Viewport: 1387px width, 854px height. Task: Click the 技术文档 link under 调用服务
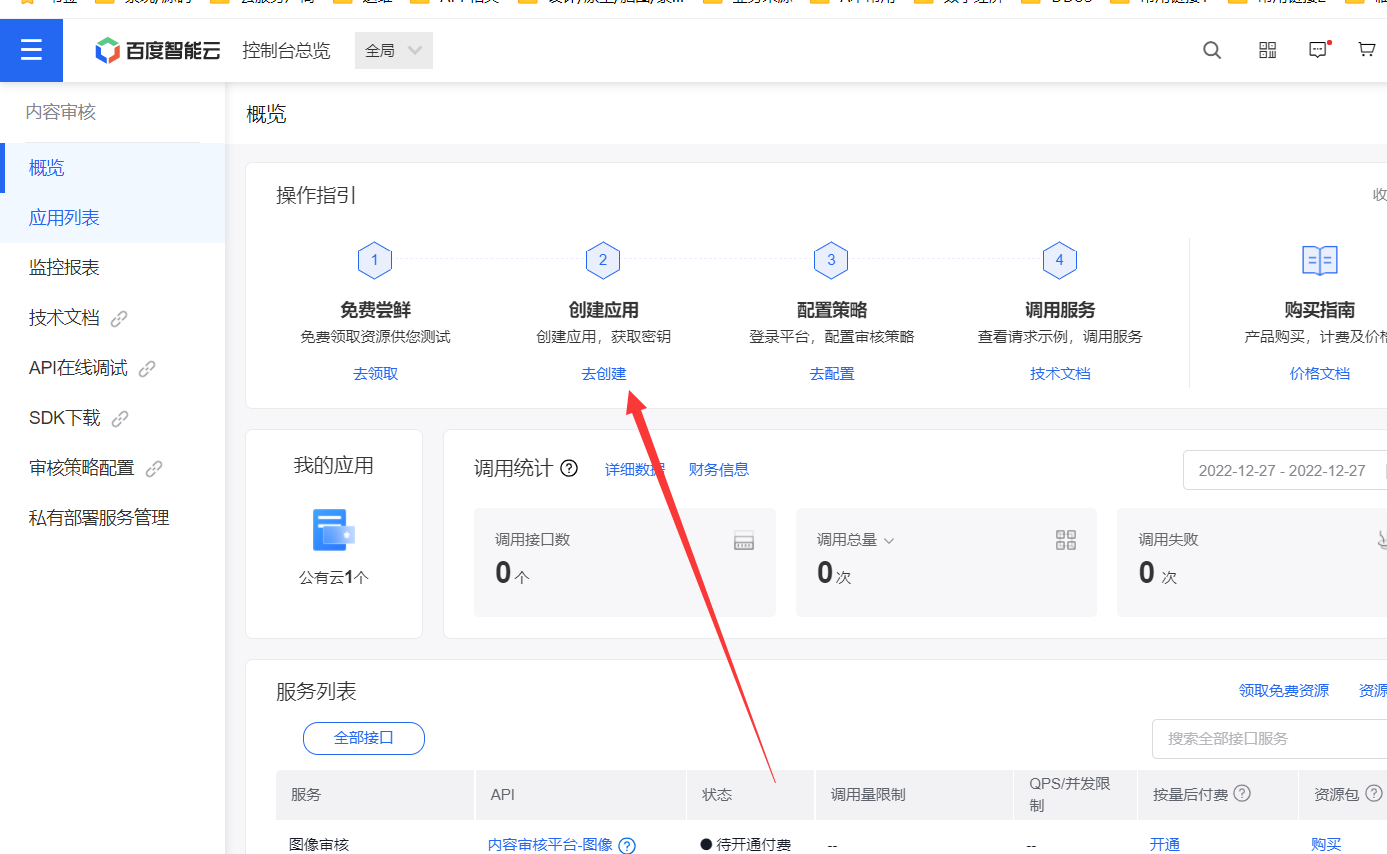[x=1060, y=374]
